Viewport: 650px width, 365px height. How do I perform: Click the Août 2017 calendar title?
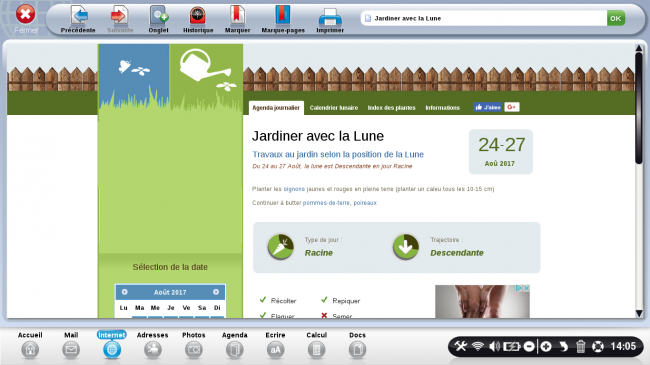(x=170, y=292)
